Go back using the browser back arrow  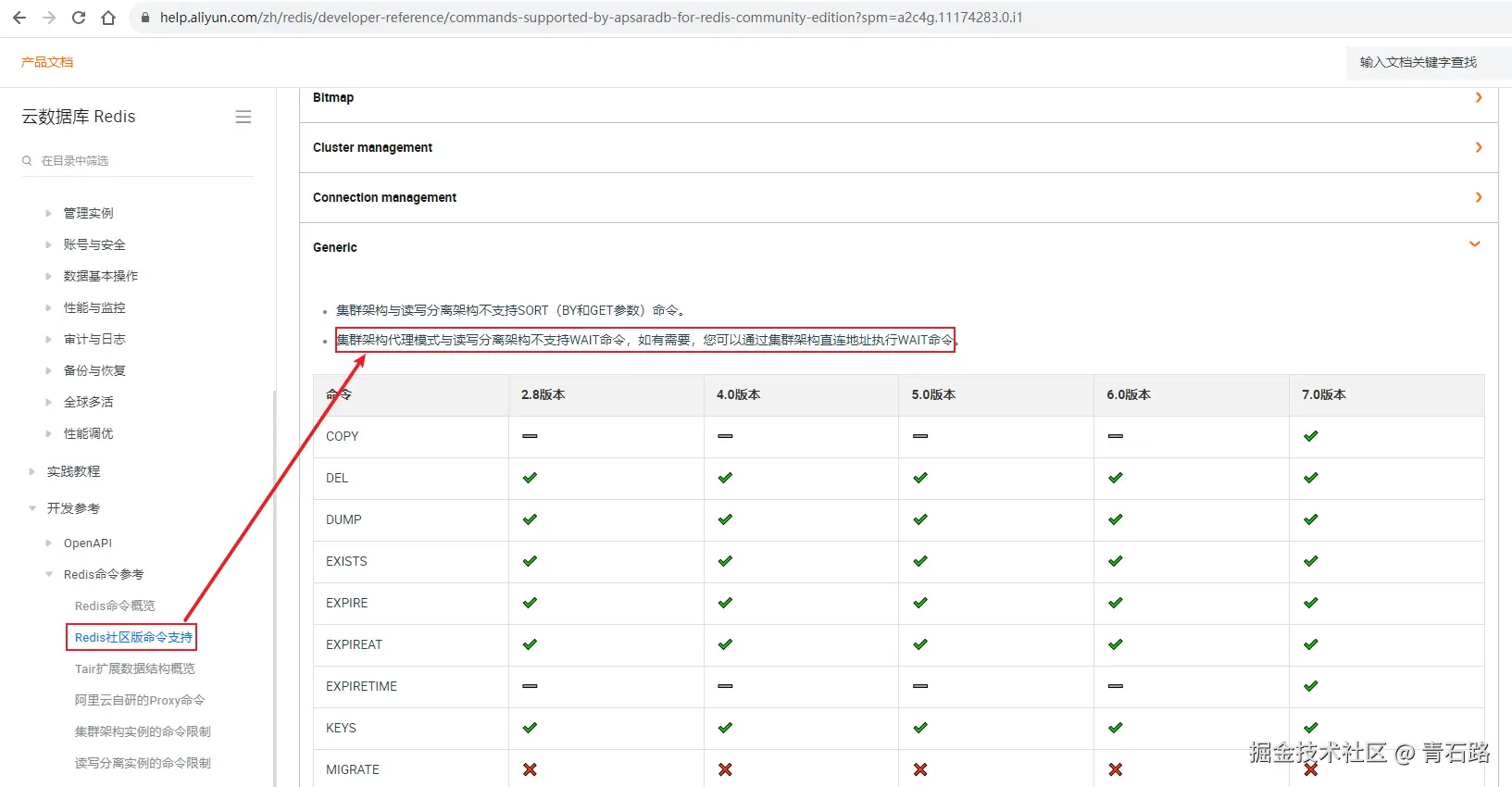click(19, 18)
